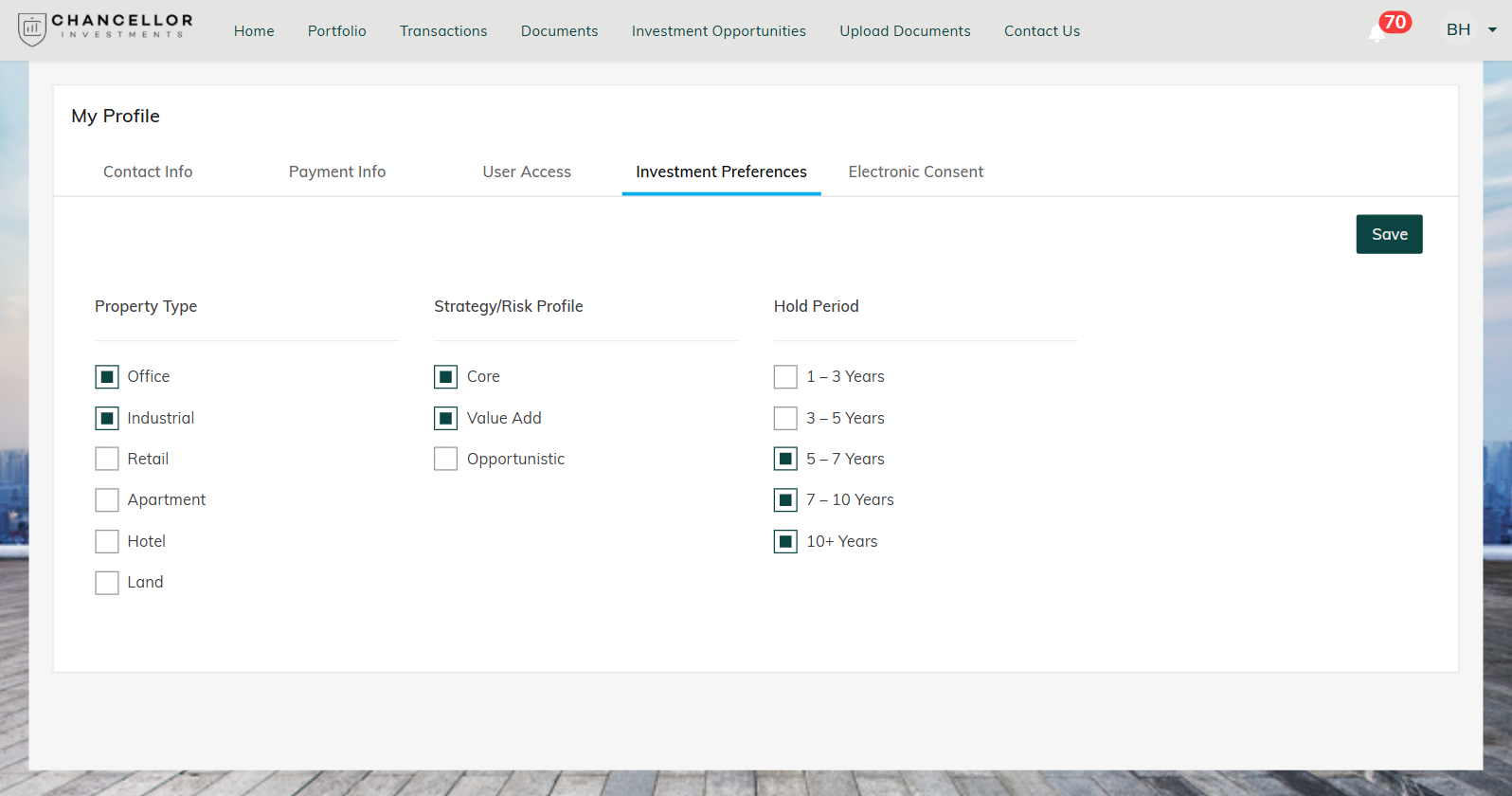Uncheck the 7 – 10 Years hold period

785,499
